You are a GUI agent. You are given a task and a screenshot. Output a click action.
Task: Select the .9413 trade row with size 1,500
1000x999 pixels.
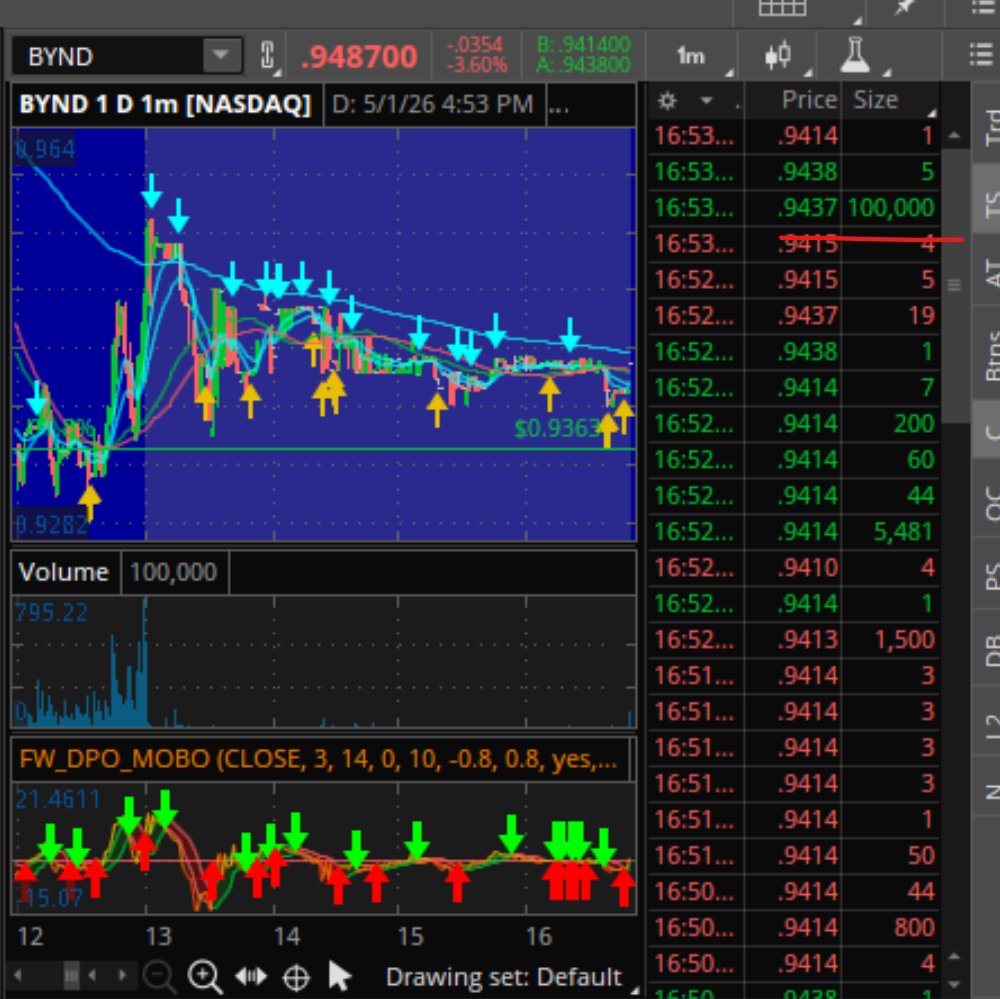point(795,639)
